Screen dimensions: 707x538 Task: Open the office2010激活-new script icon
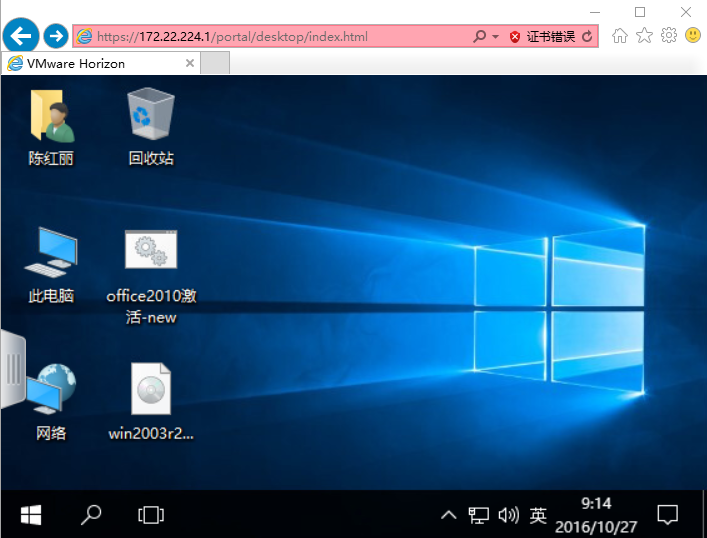(151, 251)
